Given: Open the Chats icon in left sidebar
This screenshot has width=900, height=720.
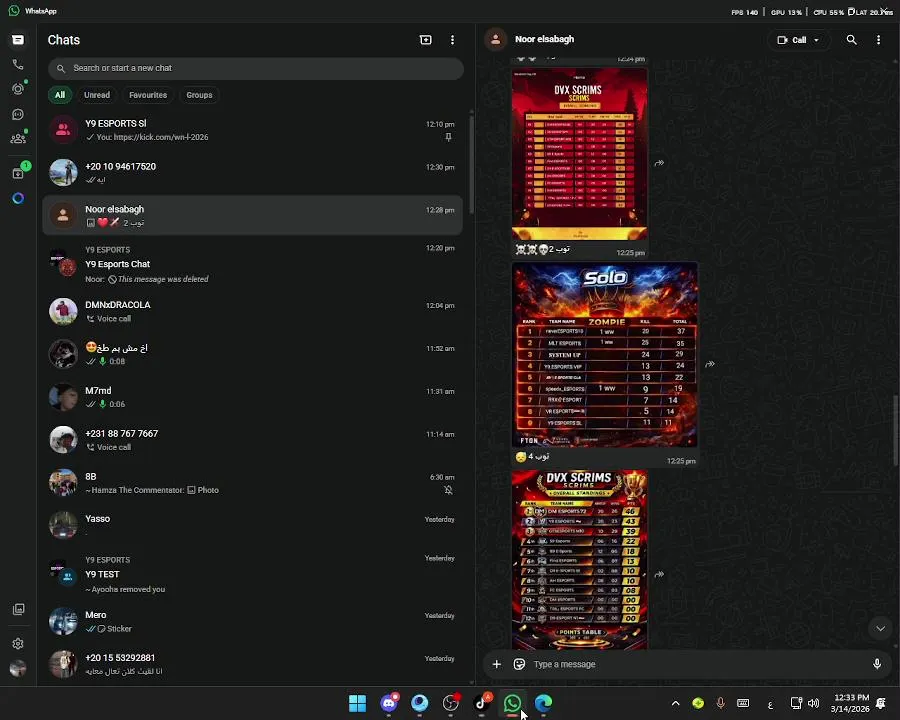Looking at the screenshot, I should tap(18, 40).
